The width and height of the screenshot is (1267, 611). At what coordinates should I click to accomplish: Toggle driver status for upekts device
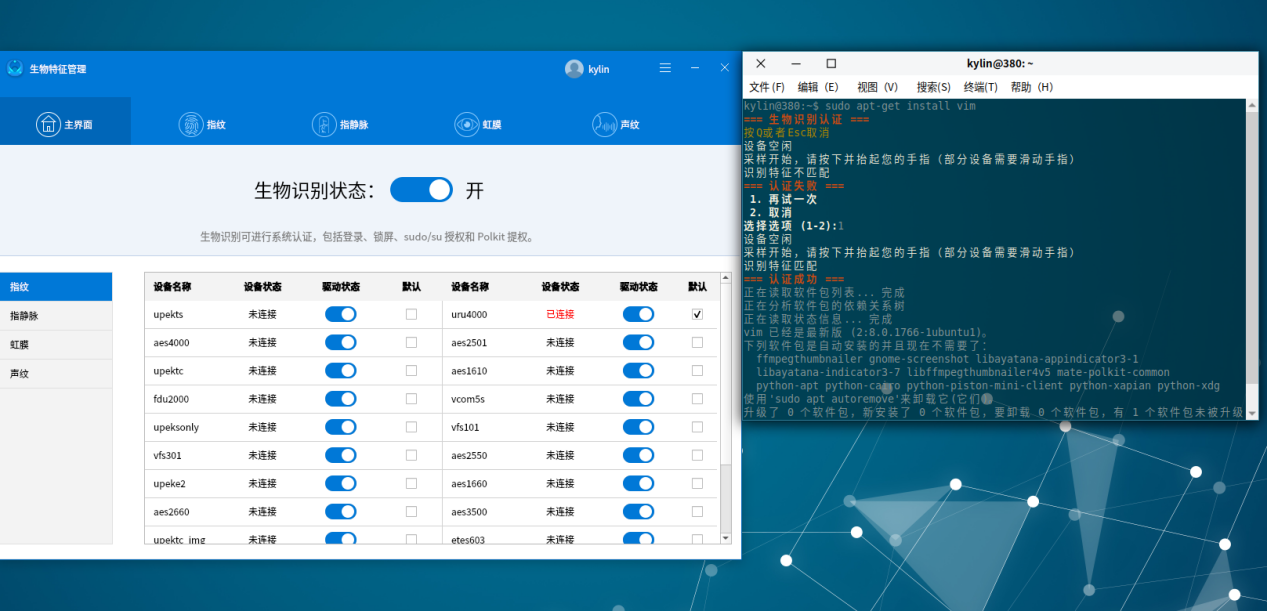pyautogui.click(x=340, y=314)
